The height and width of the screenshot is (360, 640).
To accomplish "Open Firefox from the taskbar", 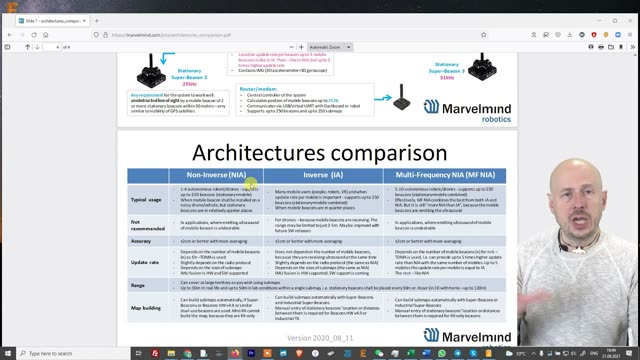I will 235,353.
